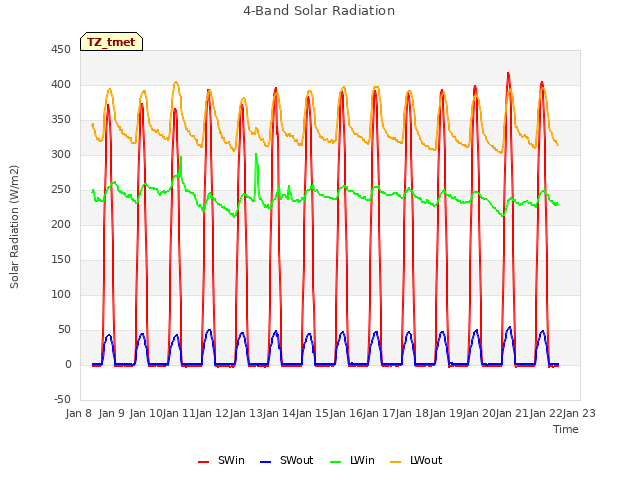Click the Solar Radiation (W/m2) axis label
This screenshot has height=480, width=640.
[14, 227]
